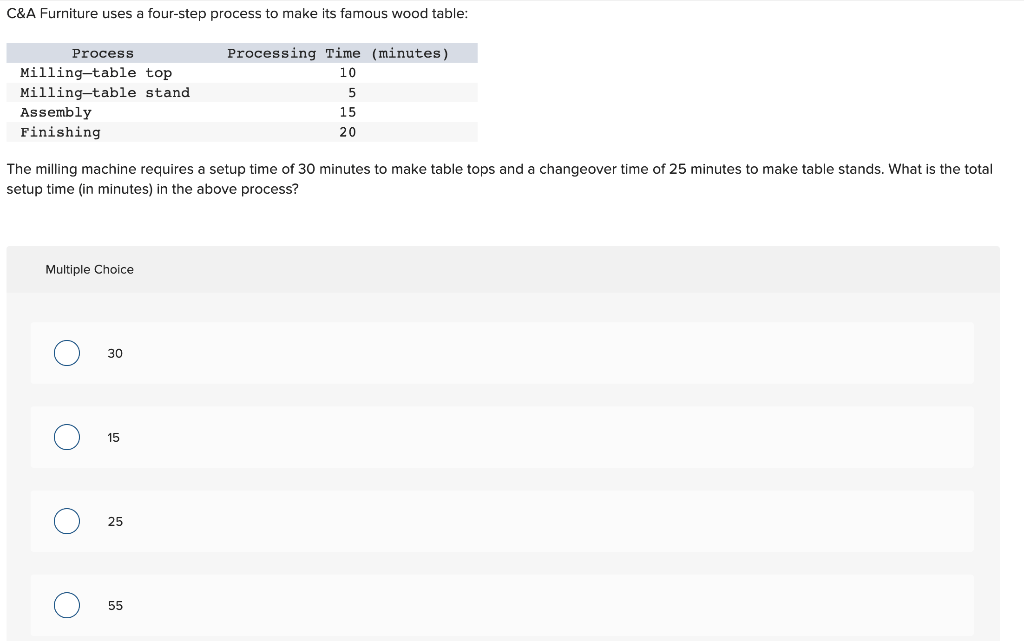The height and width of the screenshot is (641, 1024).
Task: Choose the radio button next to 15
Action: click(x=67, y=437)
